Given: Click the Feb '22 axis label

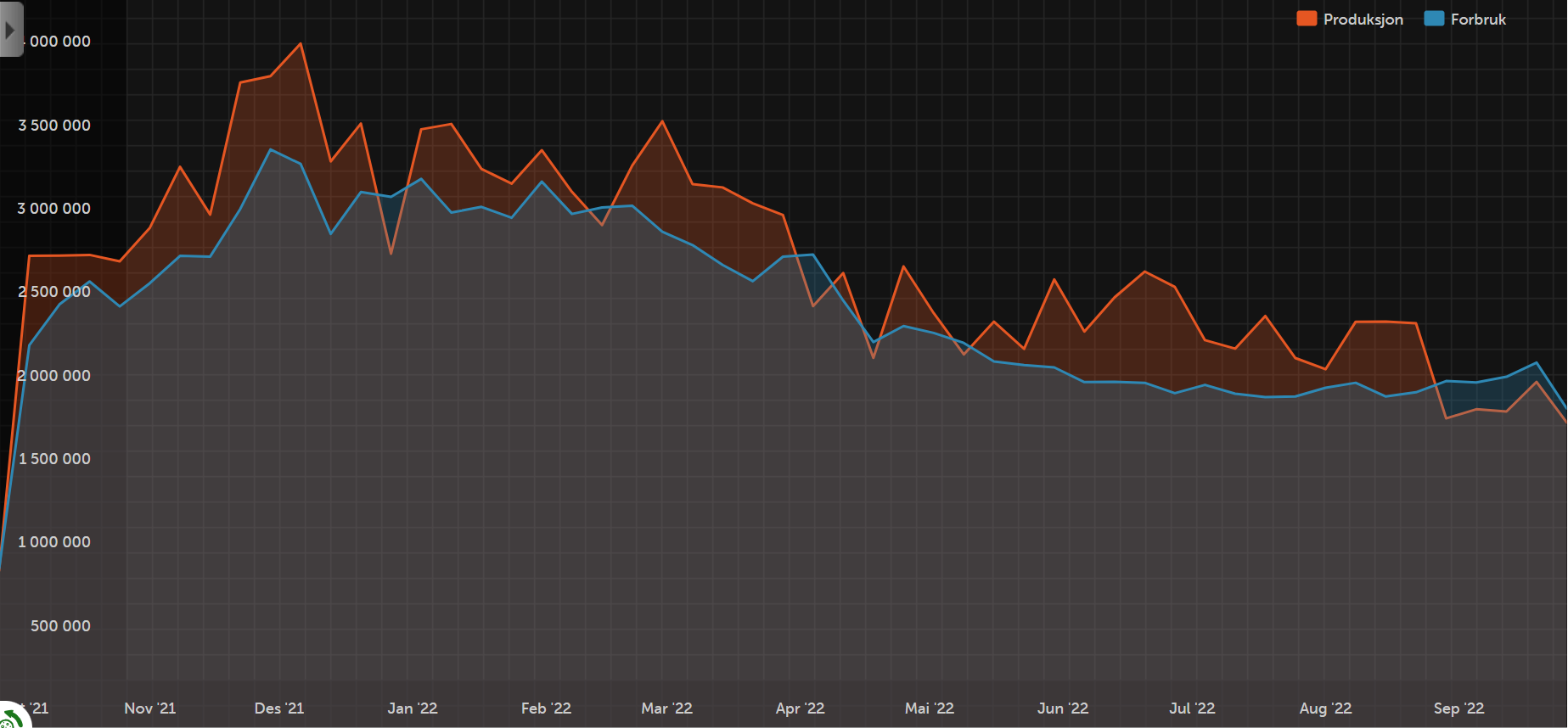Looking at the screenshot, I should [x=546, y=708].
